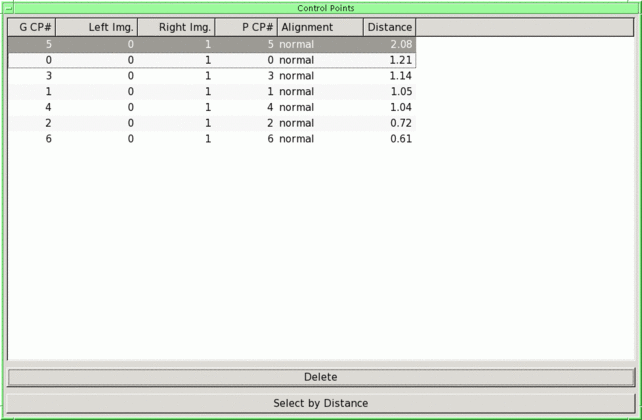This screenshot has width=642, height=420.
Task: Select control point 4 with distance 1.04
Action: tap(210, 107)
